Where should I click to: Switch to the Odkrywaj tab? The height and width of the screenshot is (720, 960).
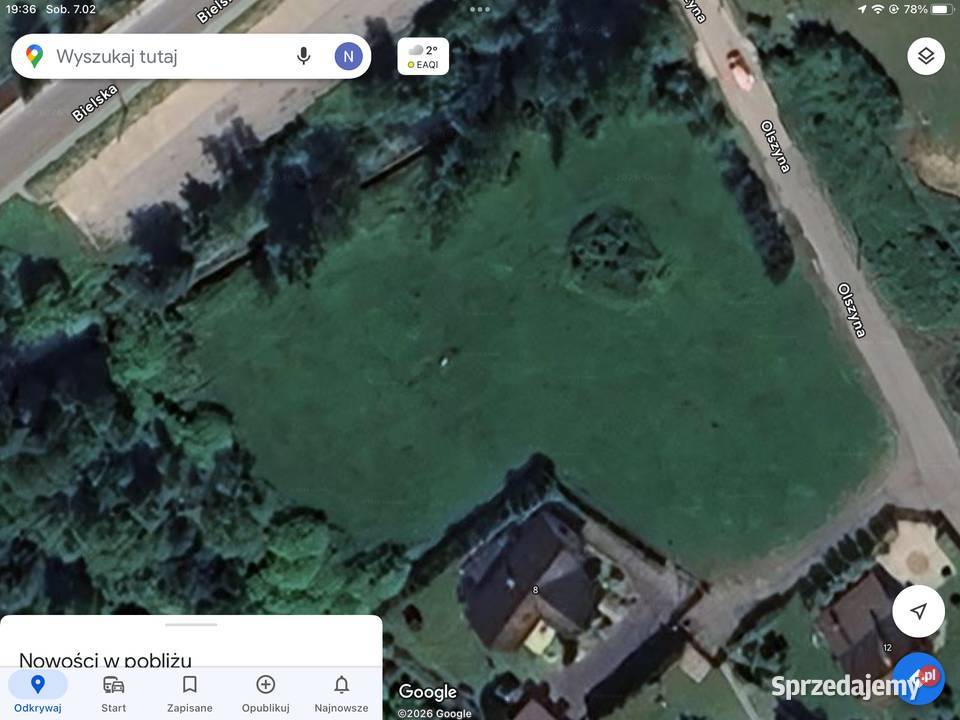(38, 693)
